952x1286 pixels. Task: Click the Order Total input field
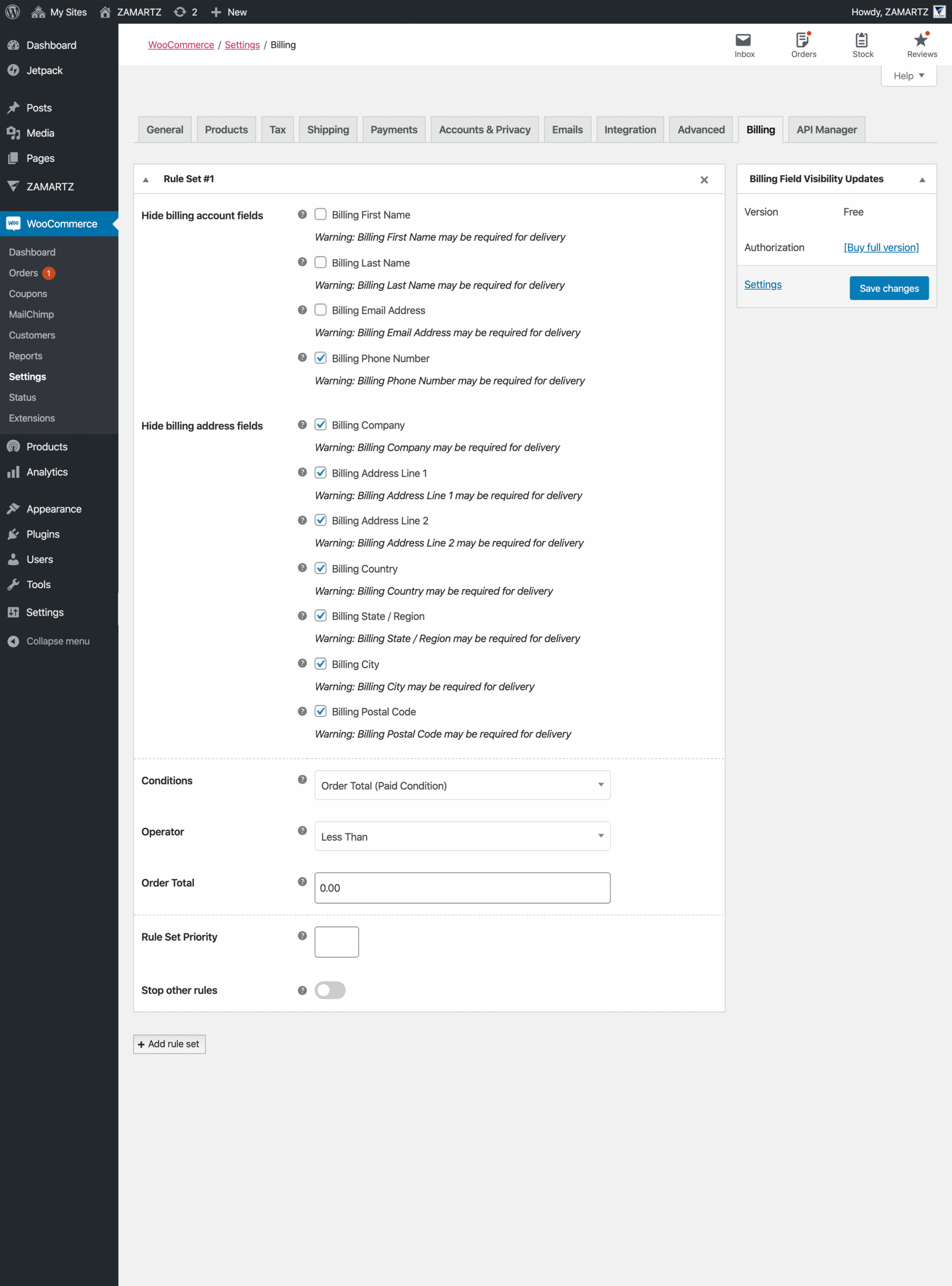(x=461, y=888)
